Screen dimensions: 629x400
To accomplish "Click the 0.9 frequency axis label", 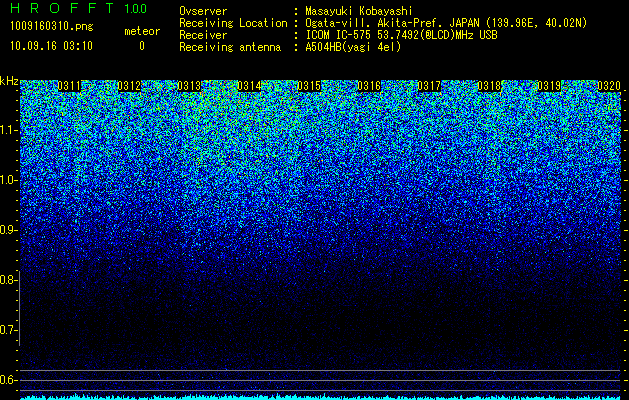I will (9, 230).
